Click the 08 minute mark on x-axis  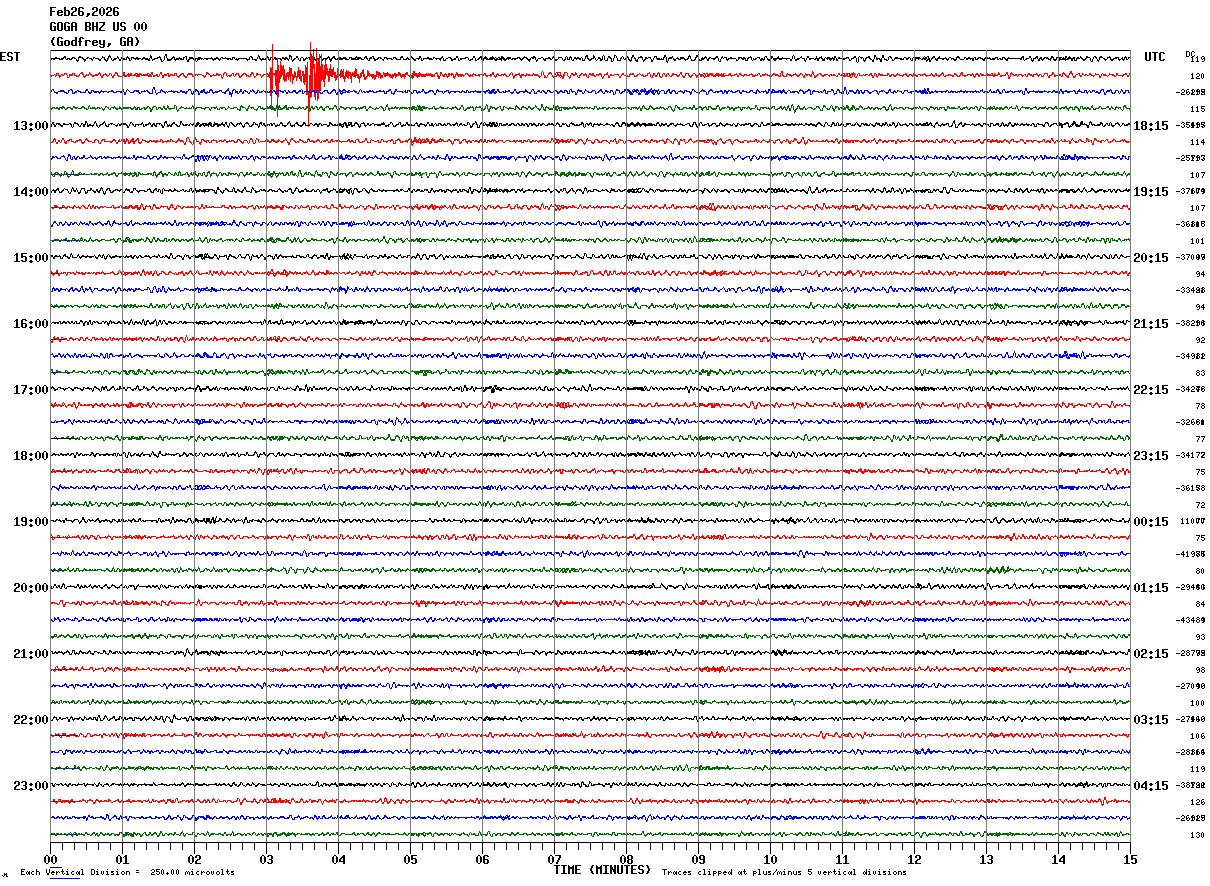point(627,860)
